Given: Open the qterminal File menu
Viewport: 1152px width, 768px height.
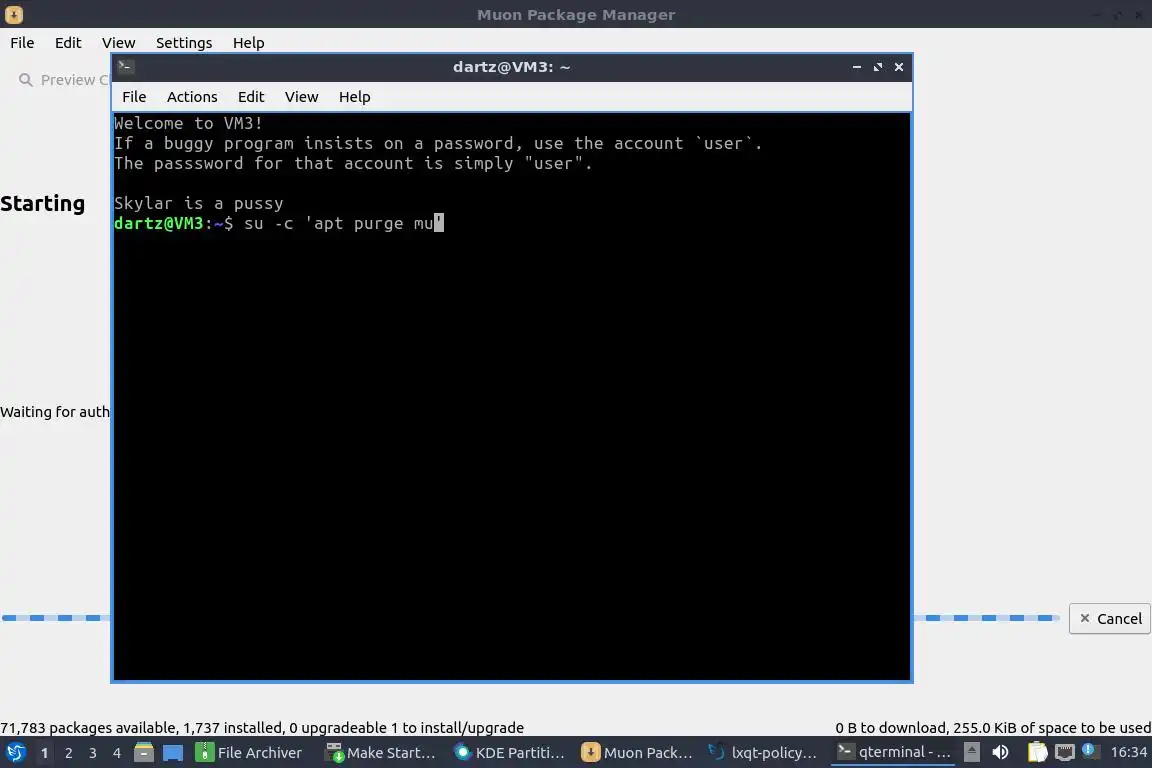Looking at the screenshot, I should [x=134, y=97].
